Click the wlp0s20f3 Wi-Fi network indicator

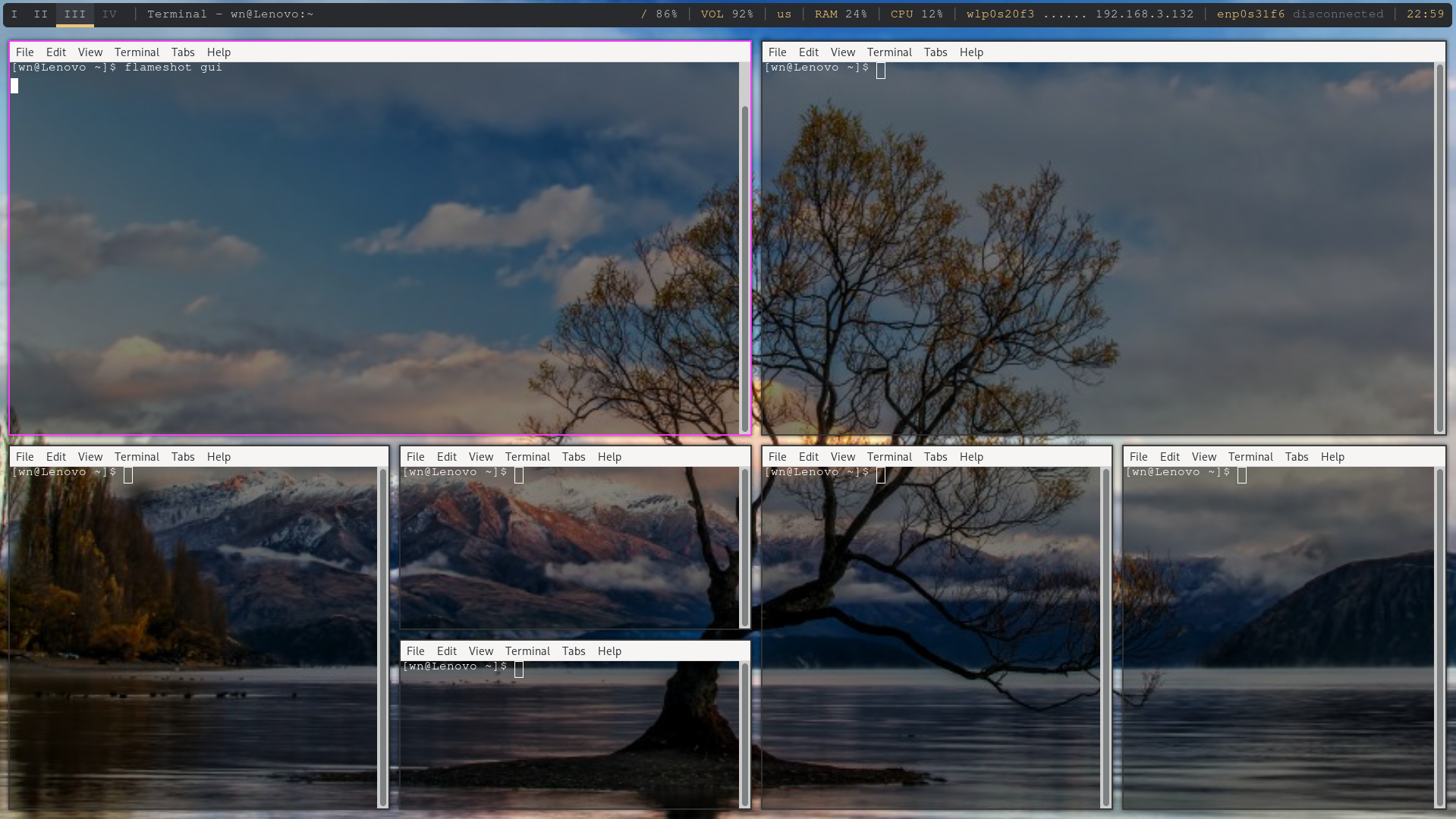[x=1000, y=14]
